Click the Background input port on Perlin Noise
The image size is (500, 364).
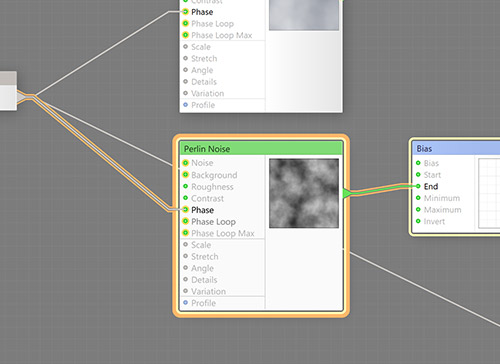click(x=186, y=175)
